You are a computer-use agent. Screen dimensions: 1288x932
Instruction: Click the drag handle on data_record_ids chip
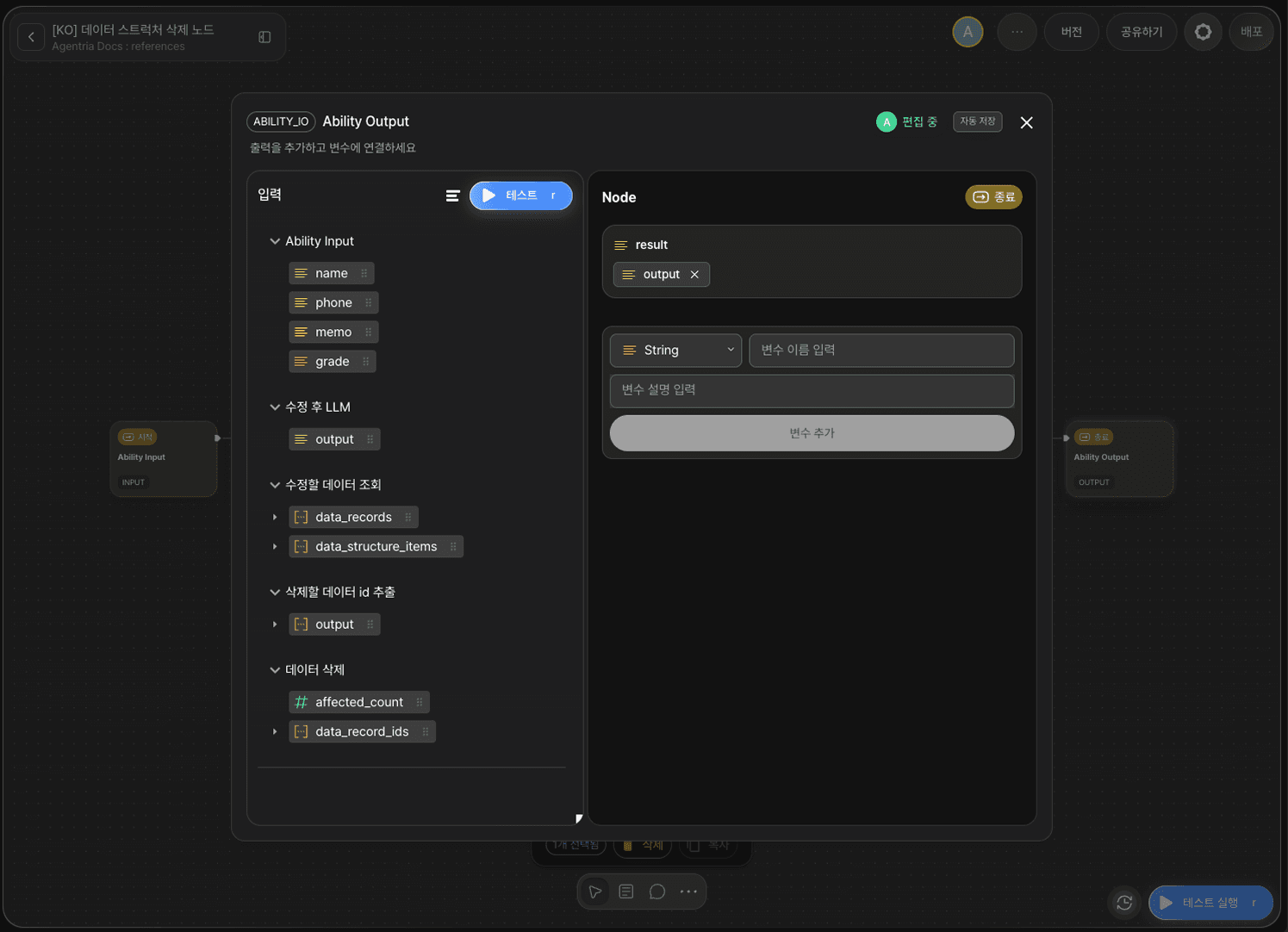pyautogui.click(x=425, y=731)
